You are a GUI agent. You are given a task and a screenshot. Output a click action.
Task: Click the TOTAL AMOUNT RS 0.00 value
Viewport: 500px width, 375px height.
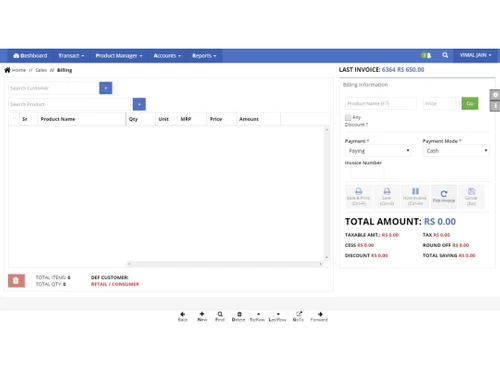tap(440, 222)
